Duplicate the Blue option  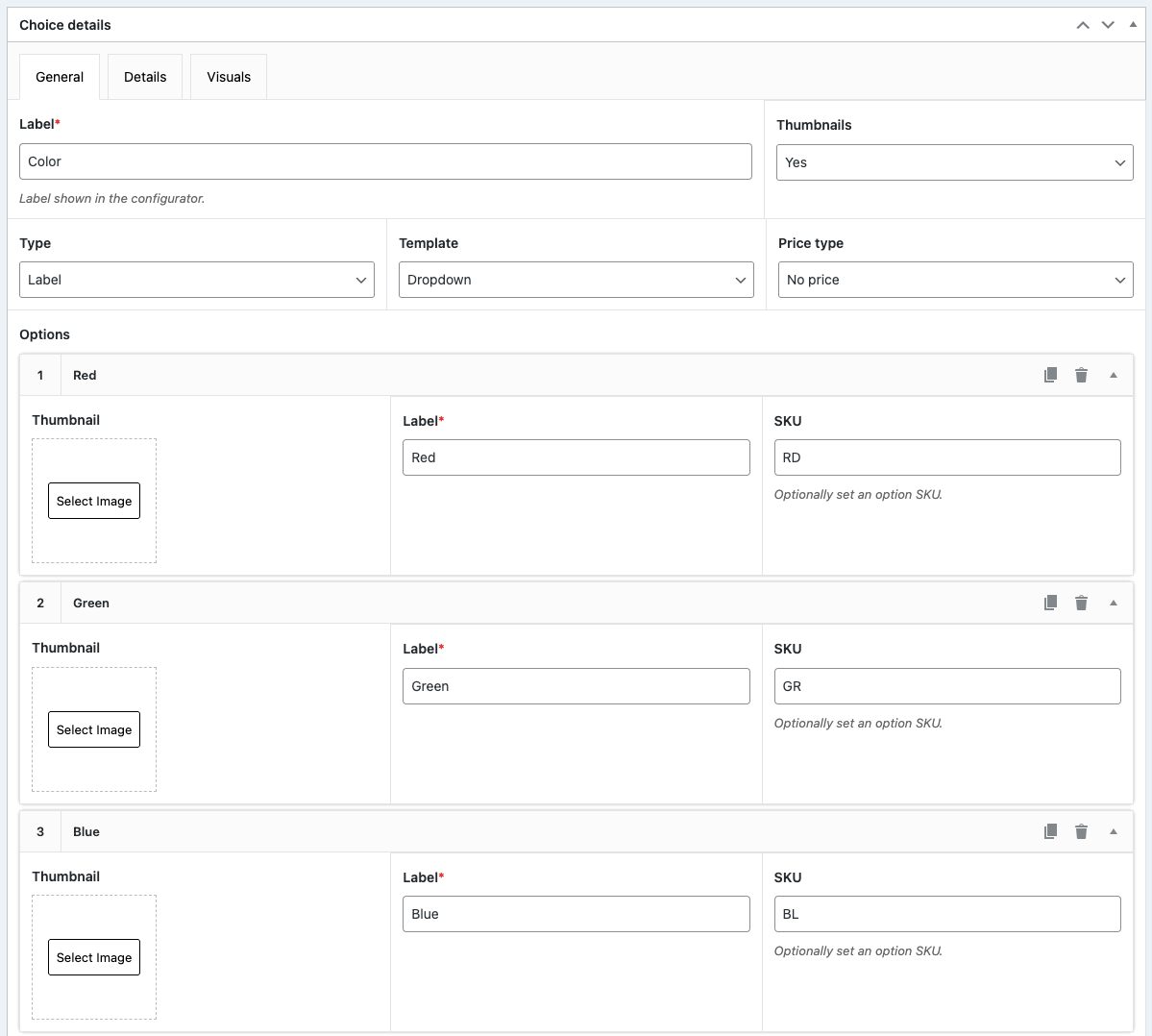[1050, 831]
